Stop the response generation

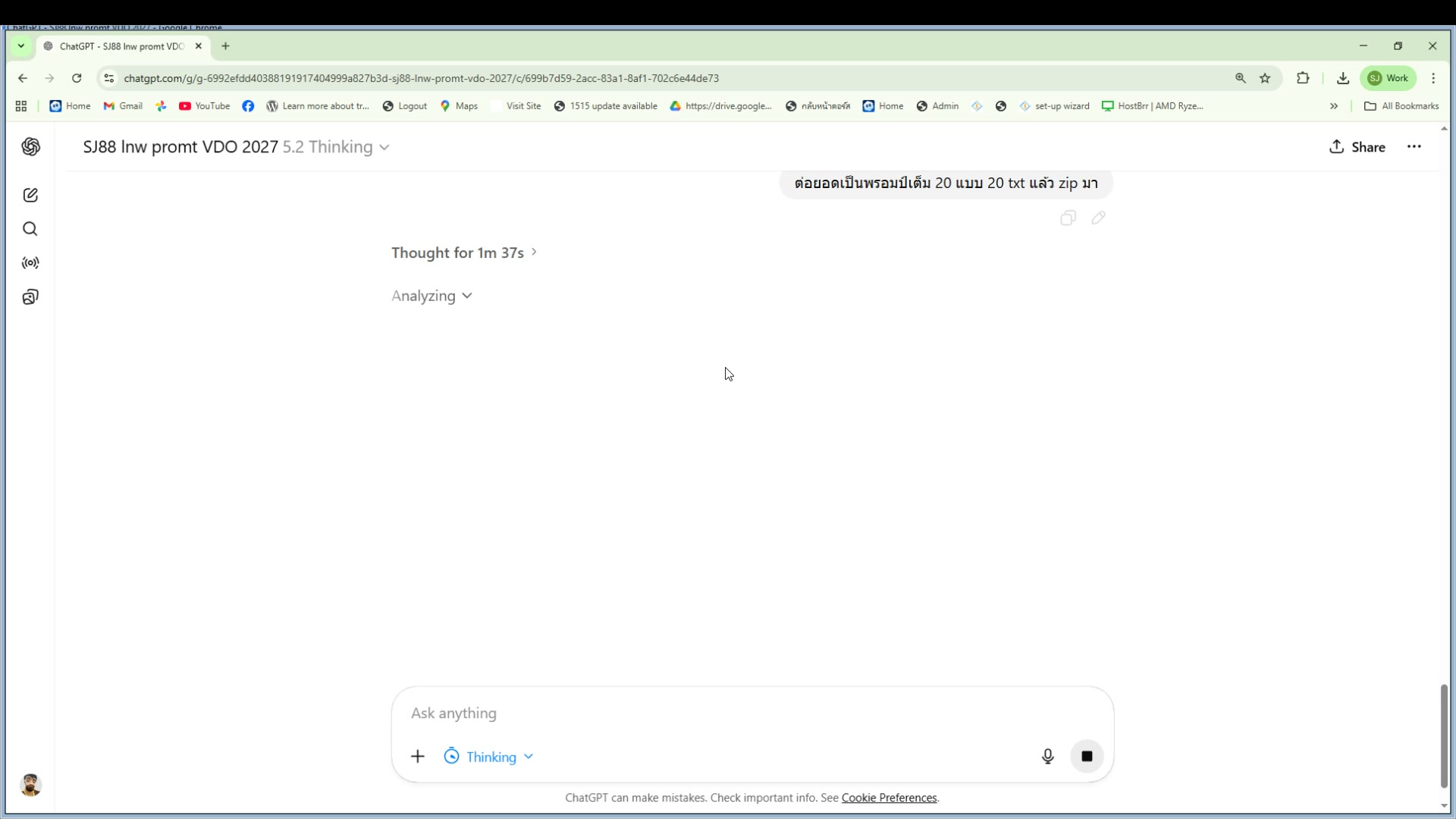pyautogui.click(x=1087, y=756)
